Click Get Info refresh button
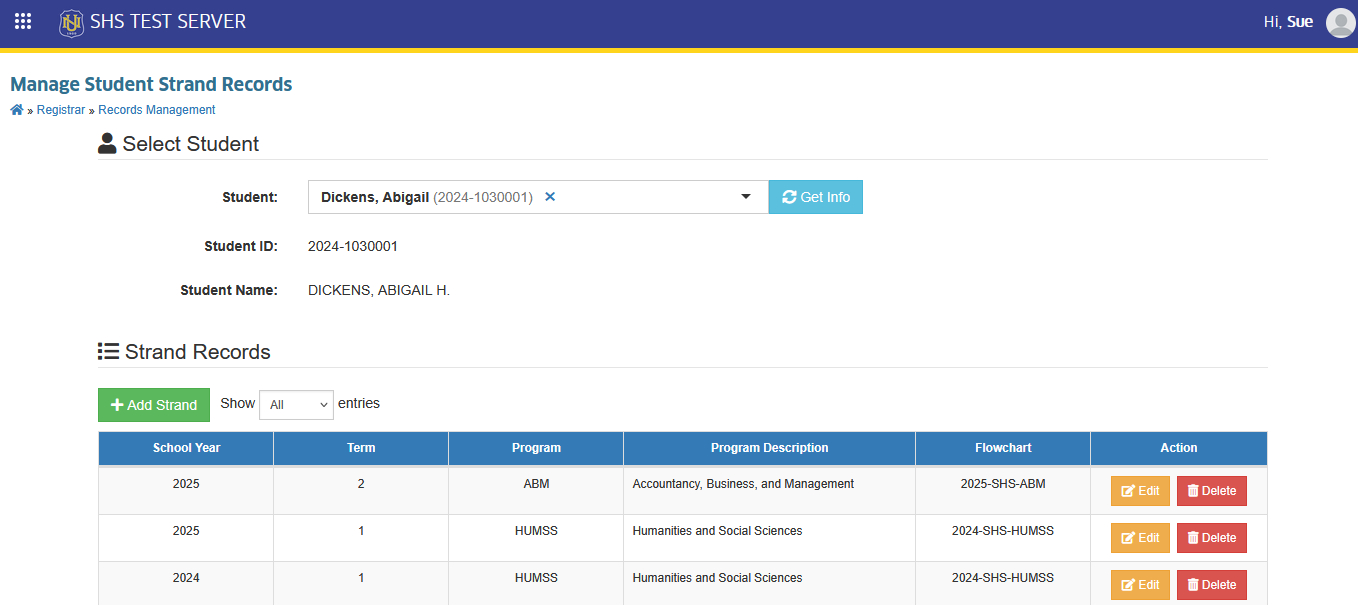Screen dimensions: 1358x605 tap(816, 197)
